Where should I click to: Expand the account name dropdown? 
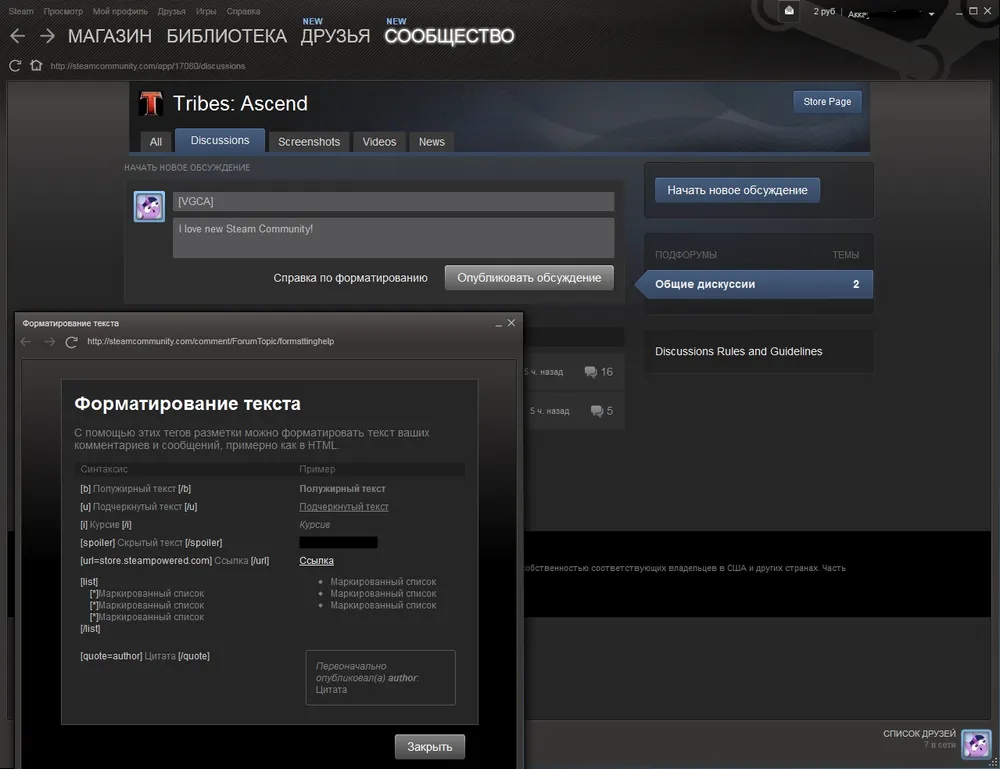pos(931,14)
